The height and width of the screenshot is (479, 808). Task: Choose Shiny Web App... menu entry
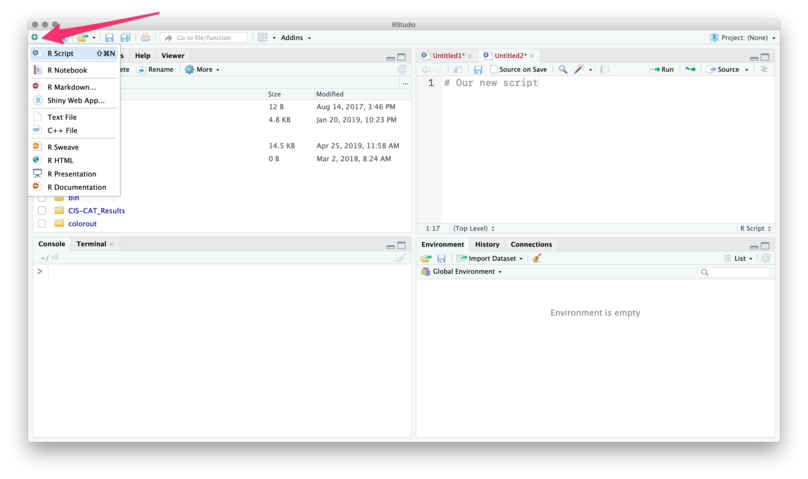click(x=74, y=100)
